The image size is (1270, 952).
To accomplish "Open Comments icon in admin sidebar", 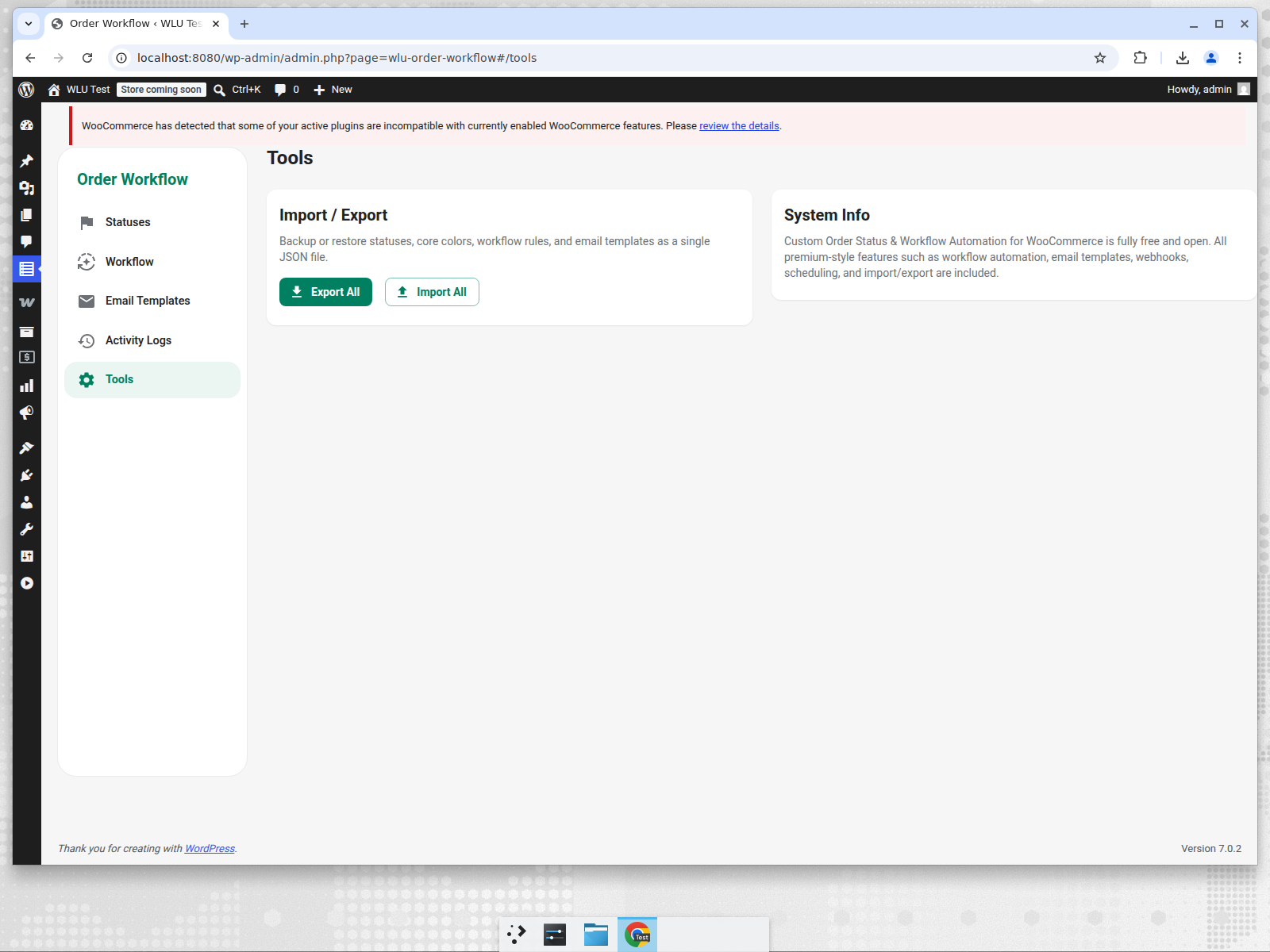I will point(26,242).
